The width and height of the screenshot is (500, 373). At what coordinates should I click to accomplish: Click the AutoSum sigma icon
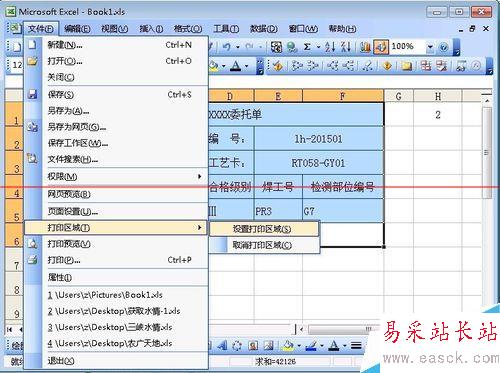coord(307,47)
